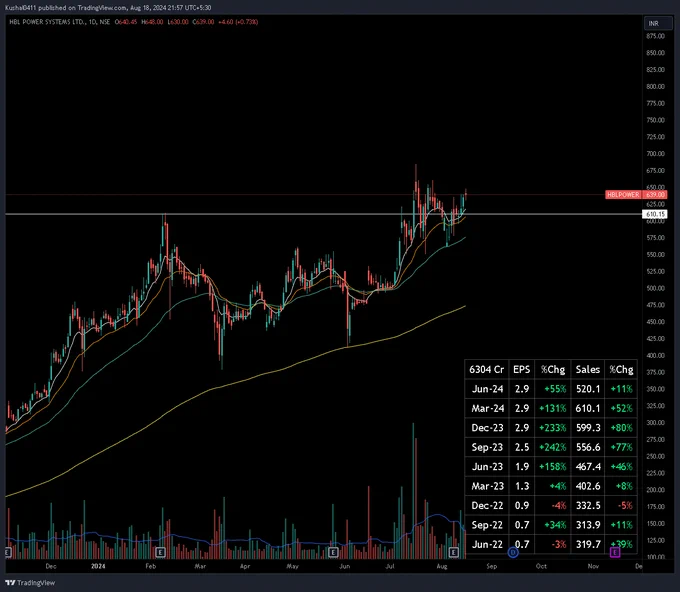Image resolution: width=680 pixels, height=592 pixels.
Task: Click the 'Mar-23' row label
Action: point(487,486)
